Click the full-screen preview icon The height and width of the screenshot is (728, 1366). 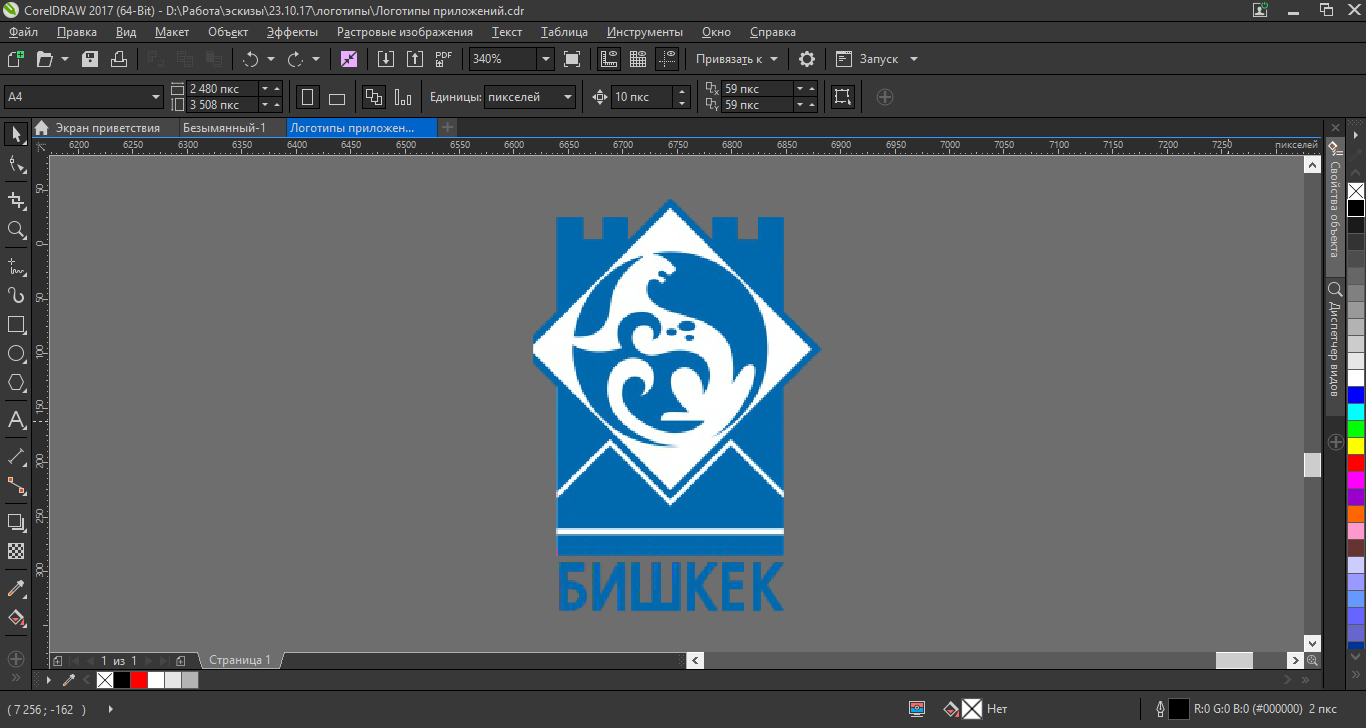pyautogui.click(x=572, y=59)
